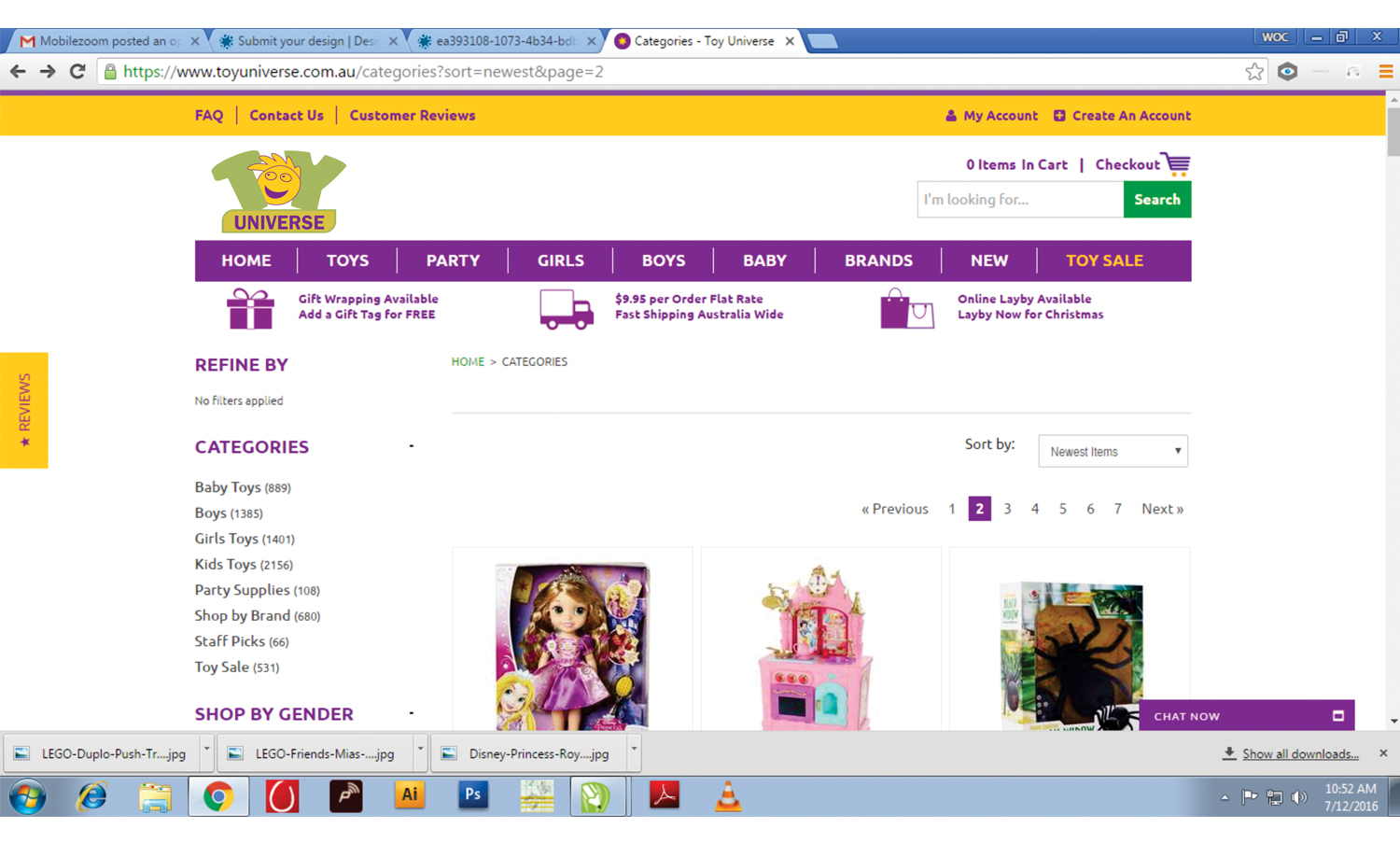Open the Contact Us link
This screenshot has height=843, width=1400.
coord(287,116)
